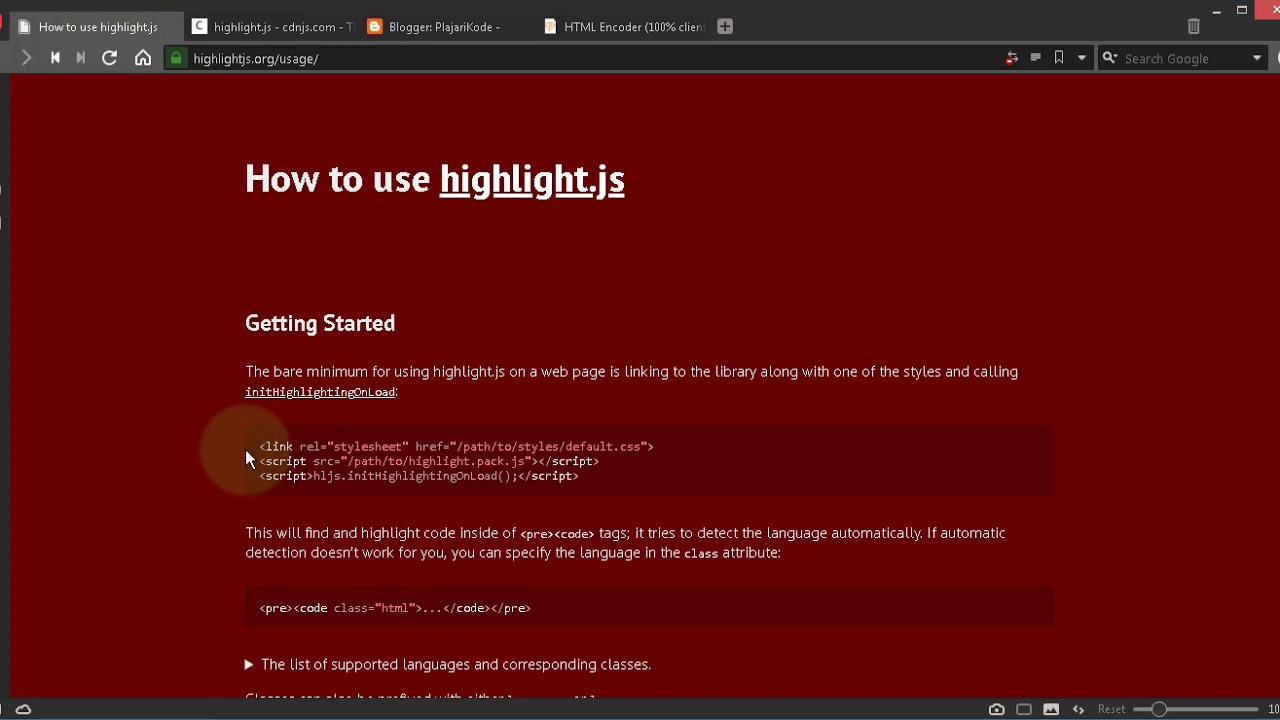Toggle the reader view icon

pyautogui.click(x=1036, y=58)
